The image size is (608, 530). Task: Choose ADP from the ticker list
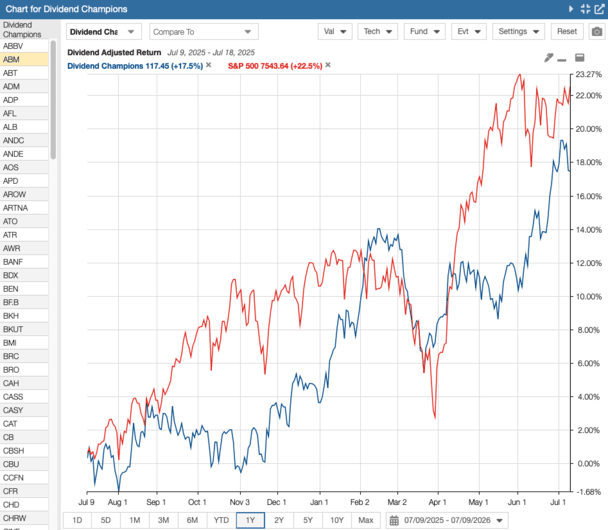(x=24, y=100)
